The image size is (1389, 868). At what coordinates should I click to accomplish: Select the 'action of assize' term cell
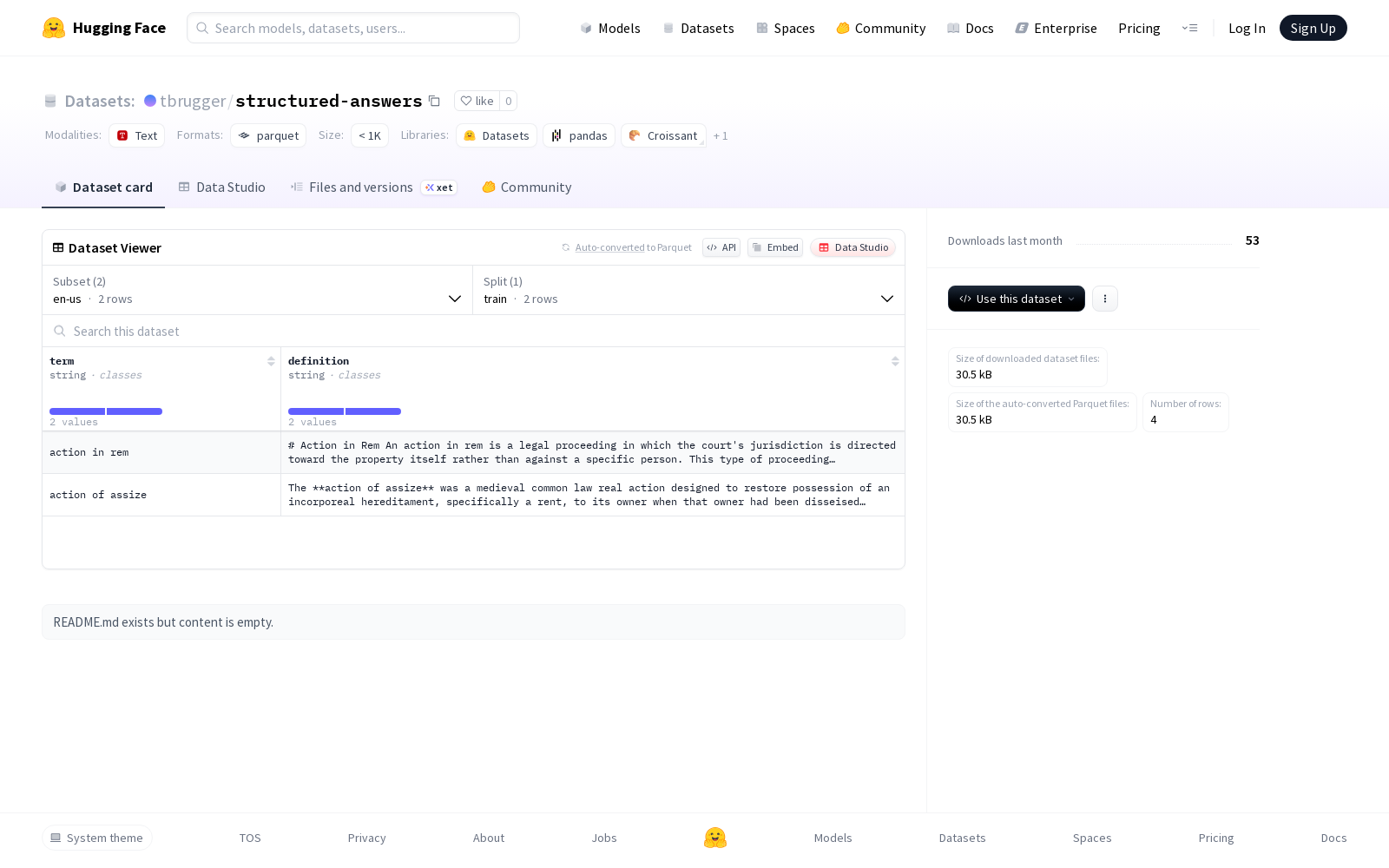coord(161,495)
